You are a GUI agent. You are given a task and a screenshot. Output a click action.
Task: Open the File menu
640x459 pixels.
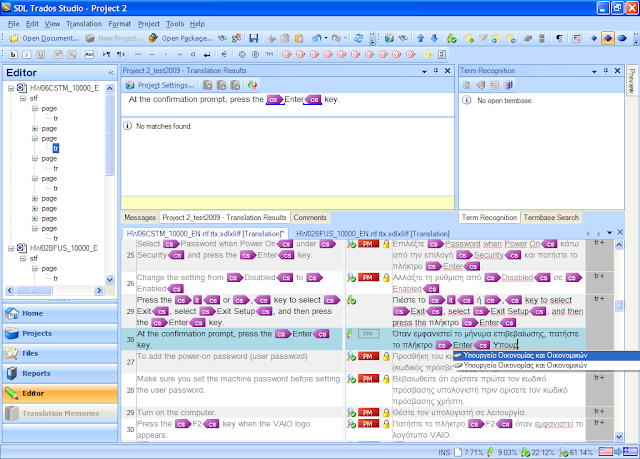click(13, 24)
